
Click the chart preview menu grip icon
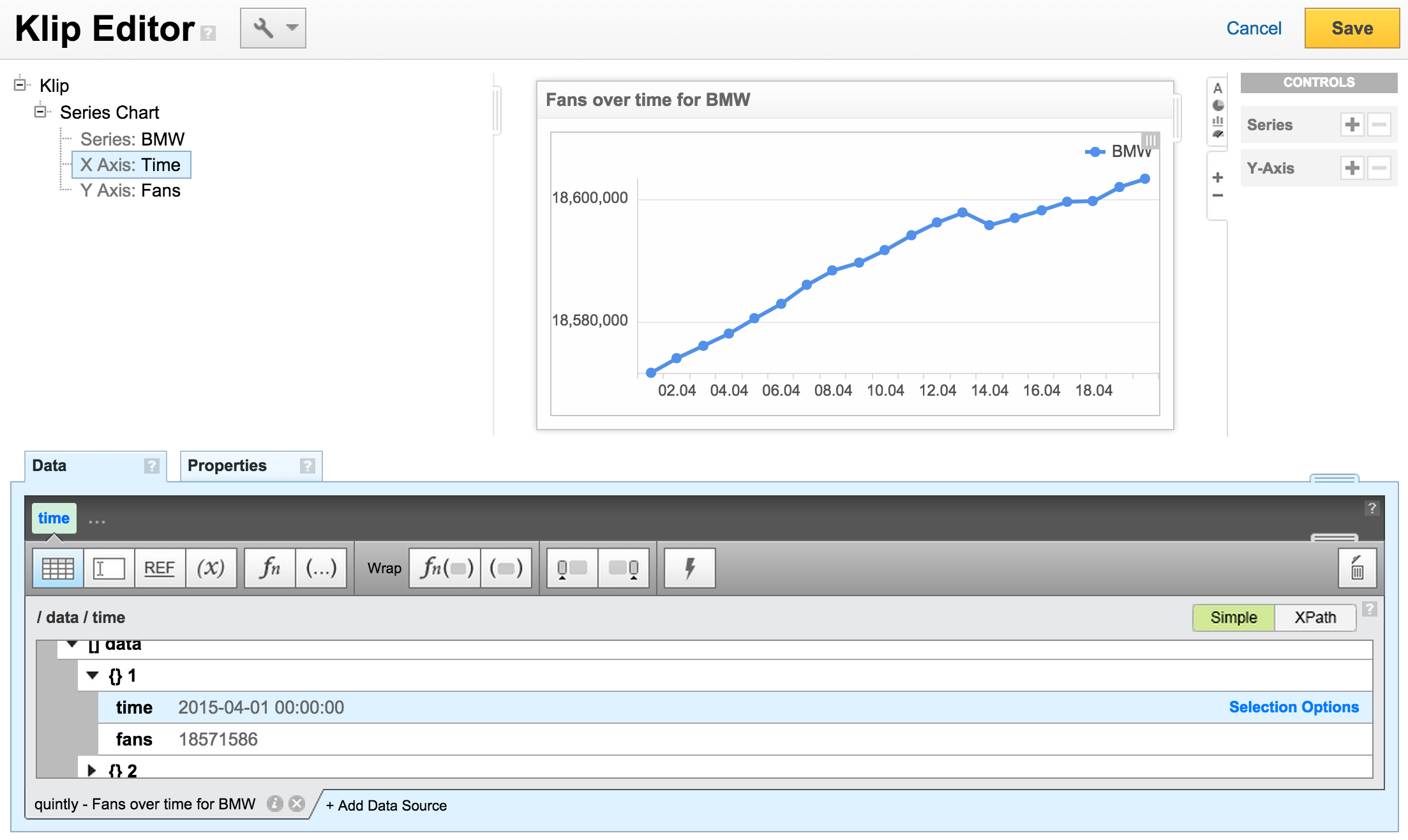(x=1150, y=140)
